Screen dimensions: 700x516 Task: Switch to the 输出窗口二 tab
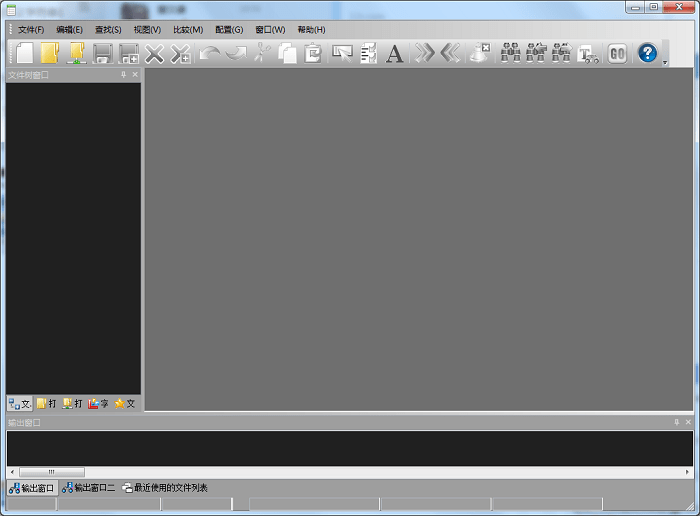[88, 488]
